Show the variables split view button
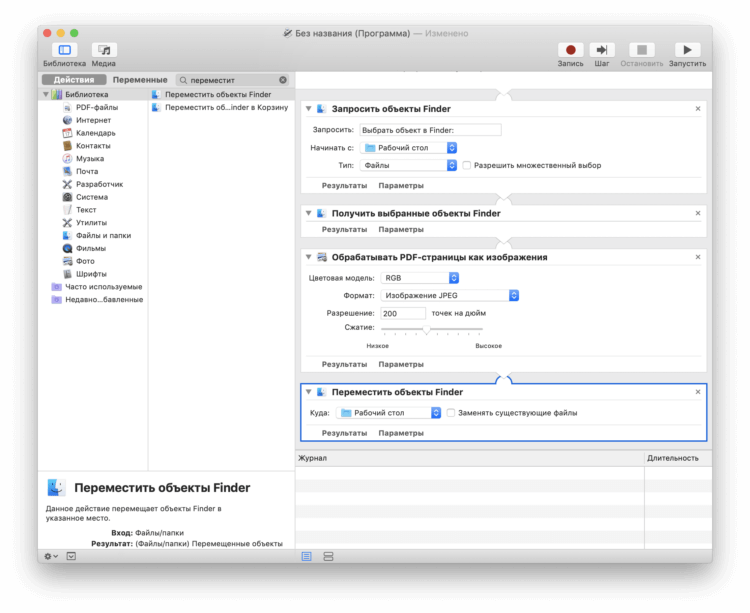Viewport: 750px width, 613px height. point(328,556)
